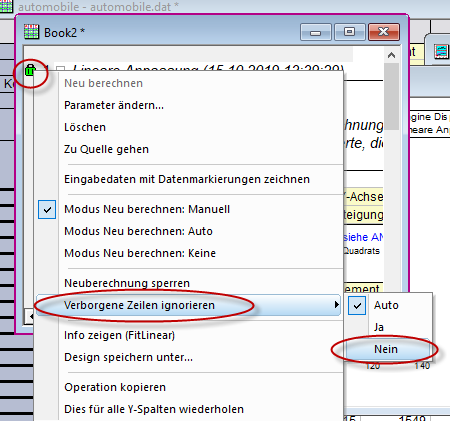Viewport: 450px width, 421px height.
Task: Choose Design speichern unter...
Action: pos(128,357)
